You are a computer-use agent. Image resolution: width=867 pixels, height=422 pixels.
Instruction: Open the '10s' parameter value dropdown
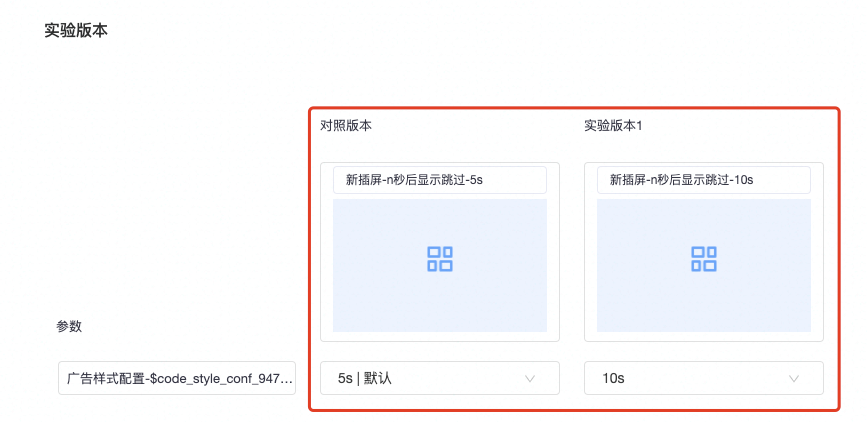pyautogui.click(x=704, y=378)
